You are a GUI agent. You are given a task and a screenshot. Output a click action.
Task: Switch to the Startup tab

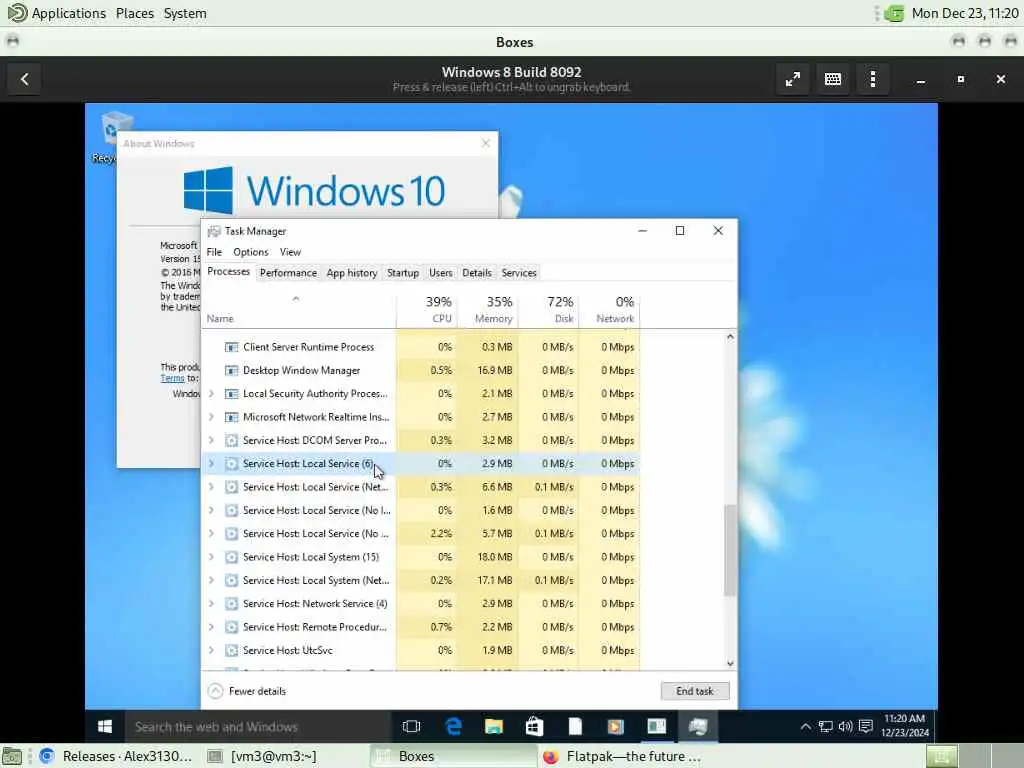[403, 273]
